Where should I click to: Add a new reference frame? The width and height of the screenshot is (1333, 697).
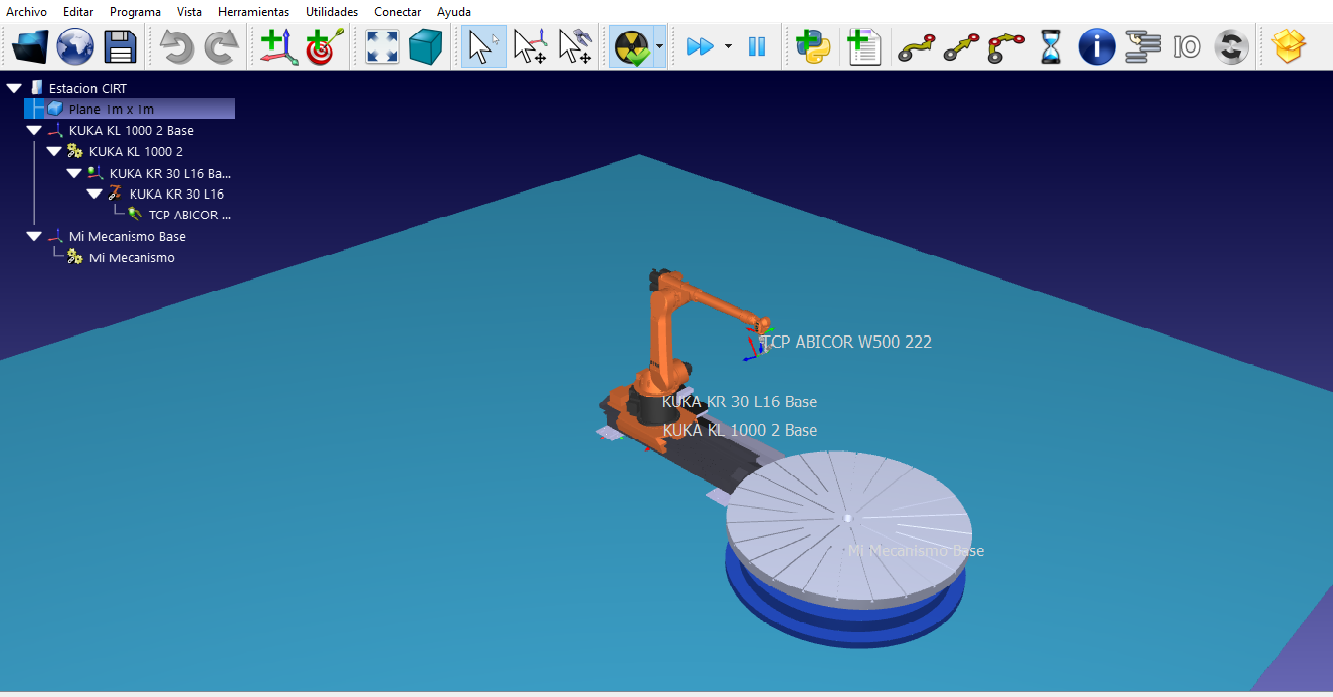click(x=278, y=47)
